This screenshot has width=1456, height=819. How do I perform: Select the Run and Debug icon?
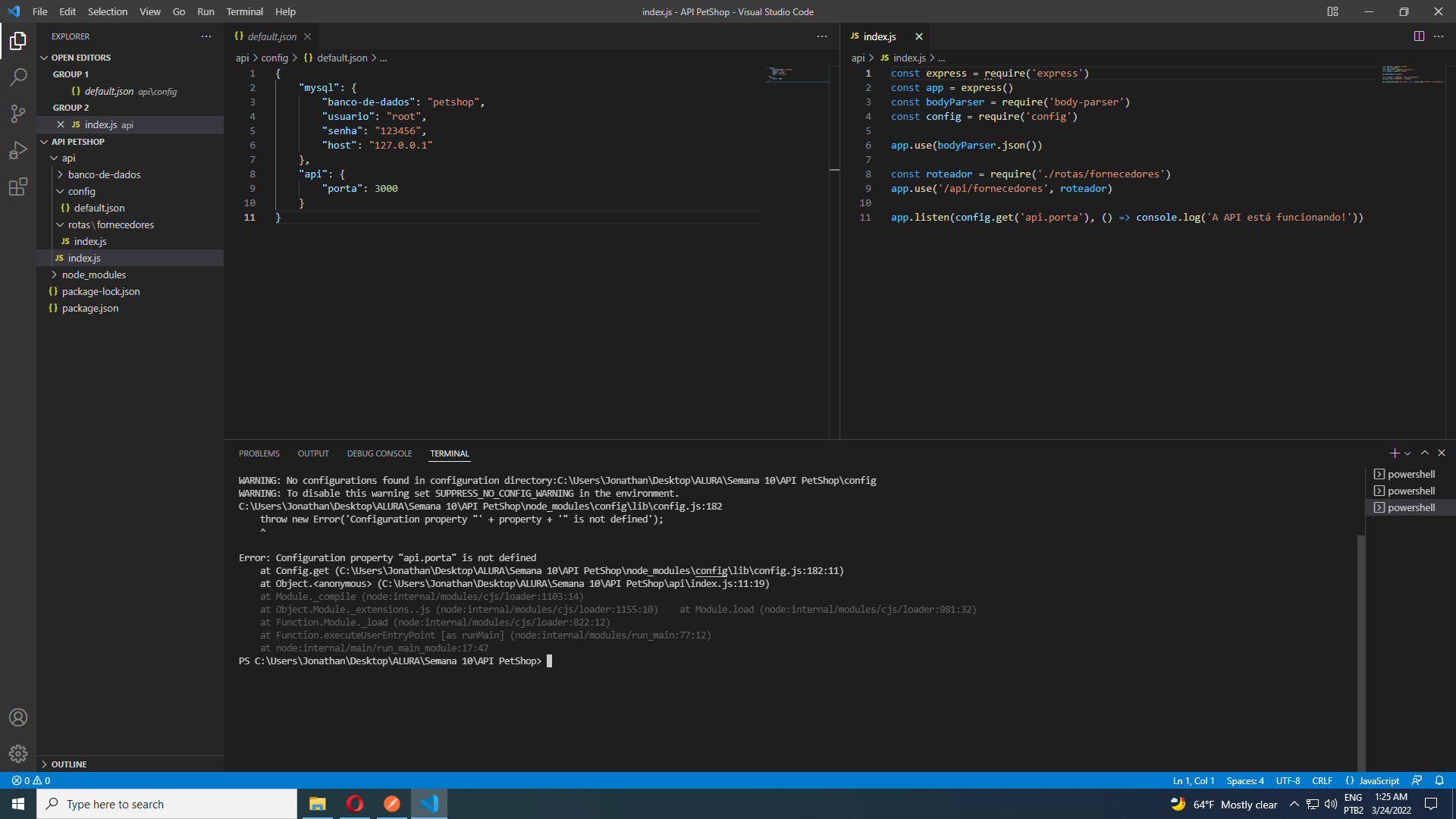pos(18,150)
